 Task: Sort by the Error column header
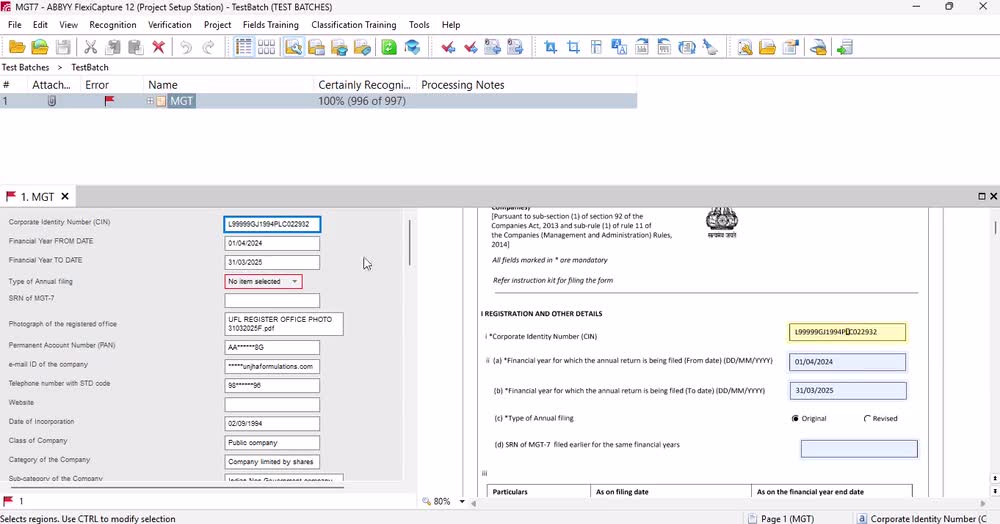point(112,85)
